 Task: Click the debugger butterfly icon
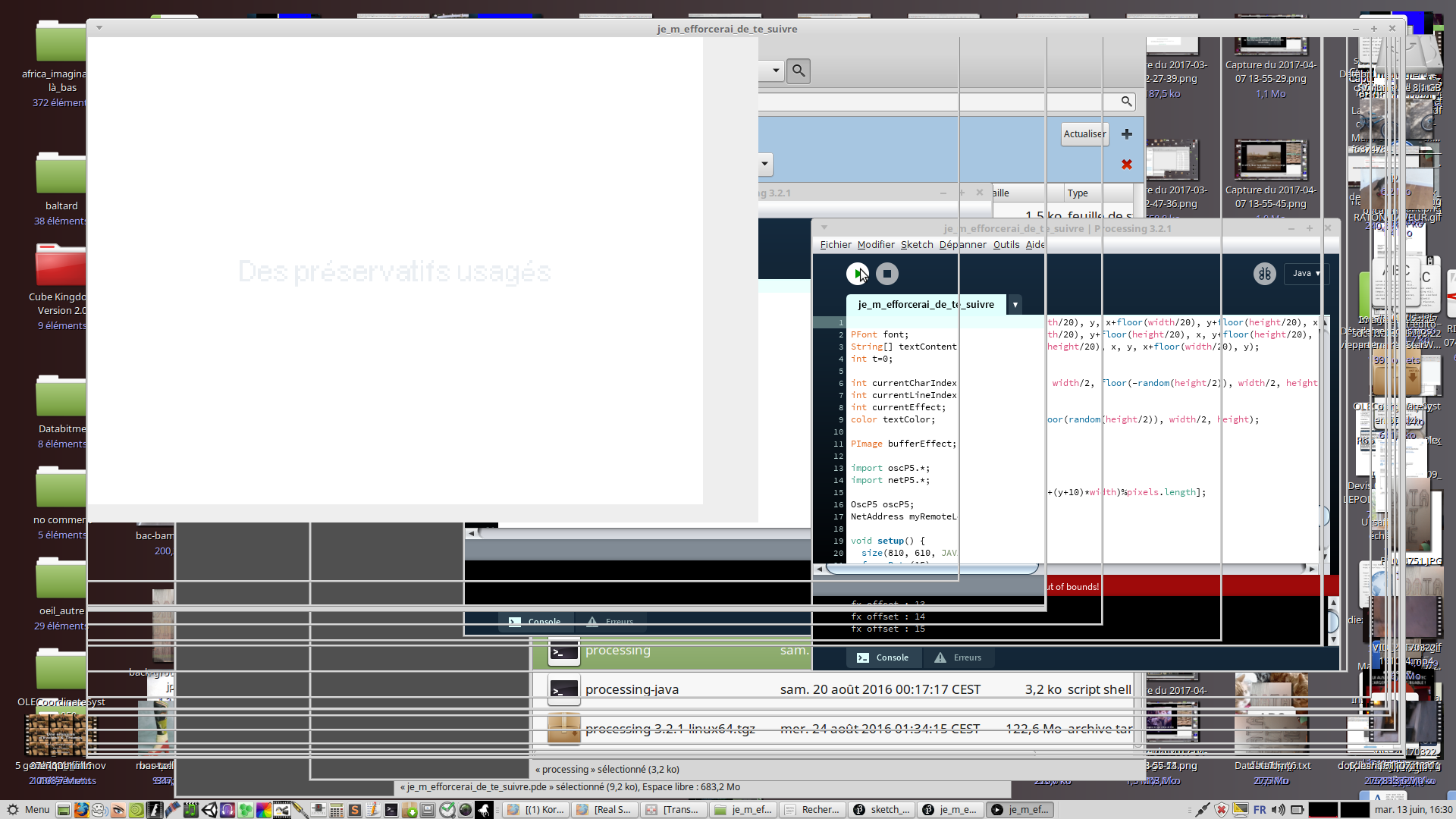tap(1264, 274)
